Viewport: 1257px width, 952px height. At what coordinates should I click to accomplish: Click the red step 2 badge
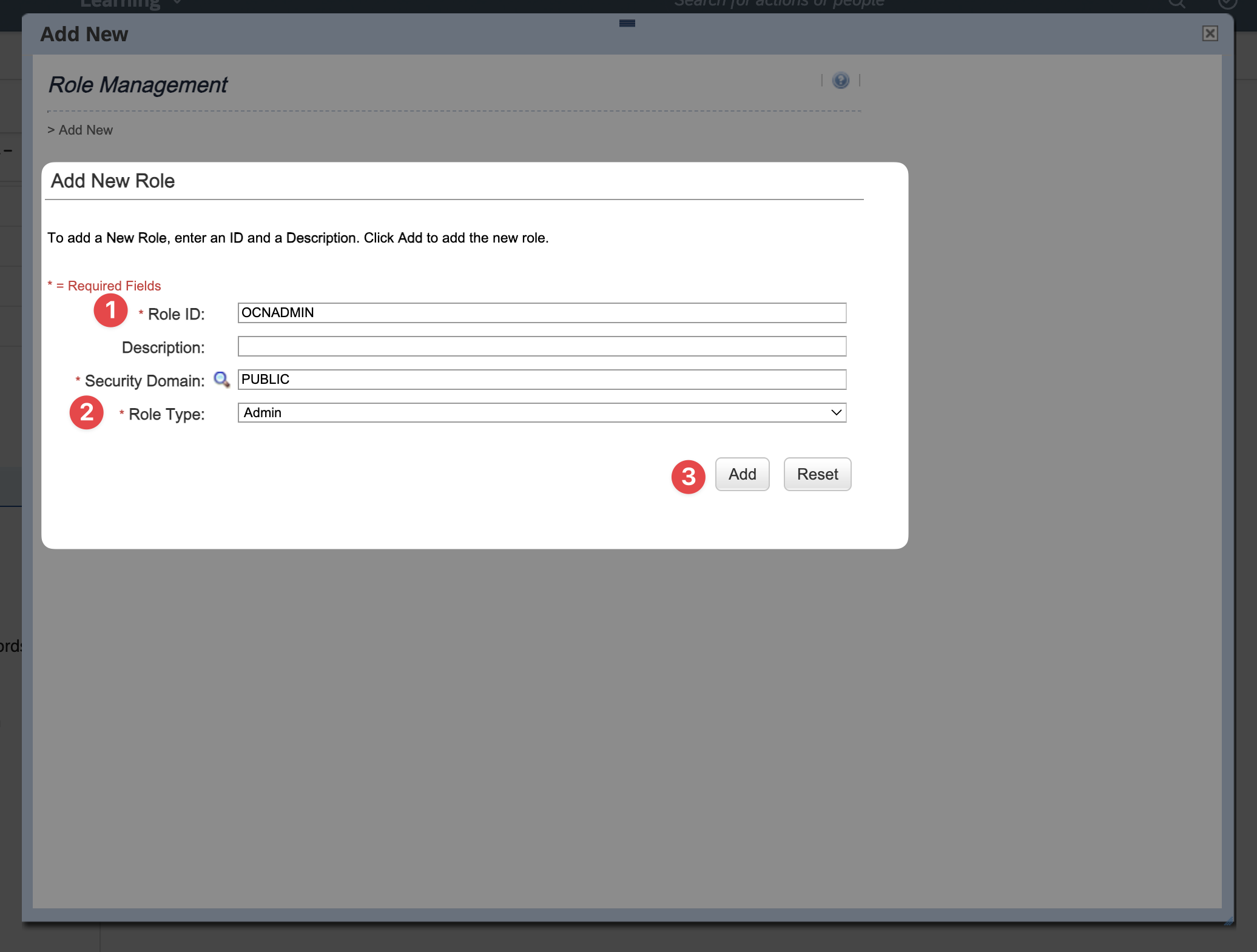[x=87, y=412]
